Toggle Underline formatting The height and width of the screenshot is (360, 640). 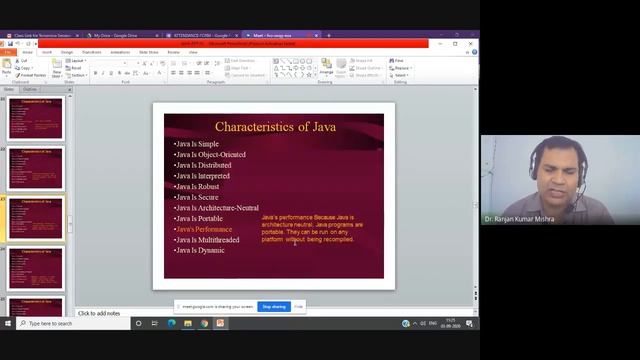point(111,73)
